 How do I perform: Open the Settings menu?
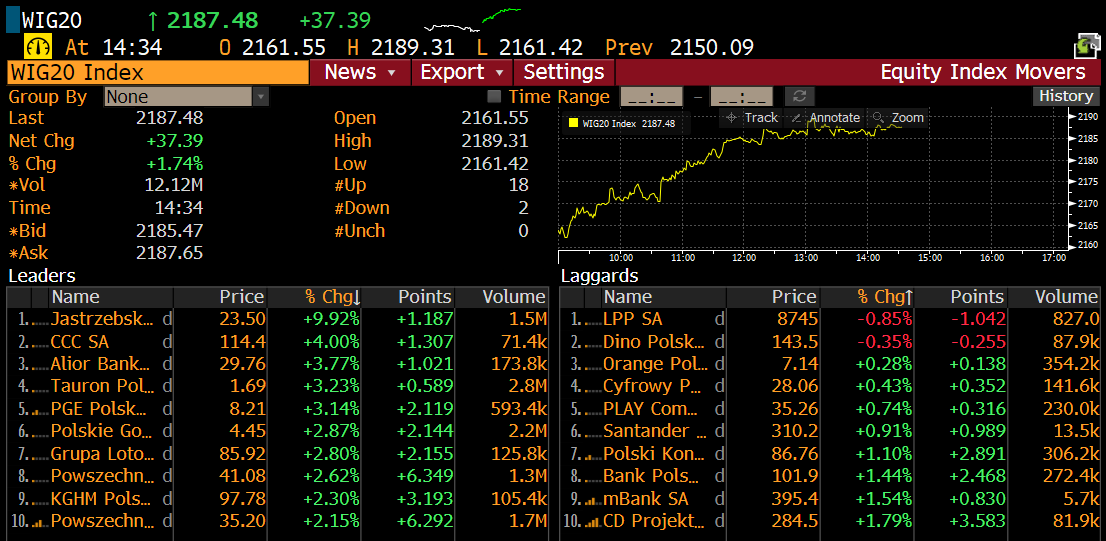564,72
